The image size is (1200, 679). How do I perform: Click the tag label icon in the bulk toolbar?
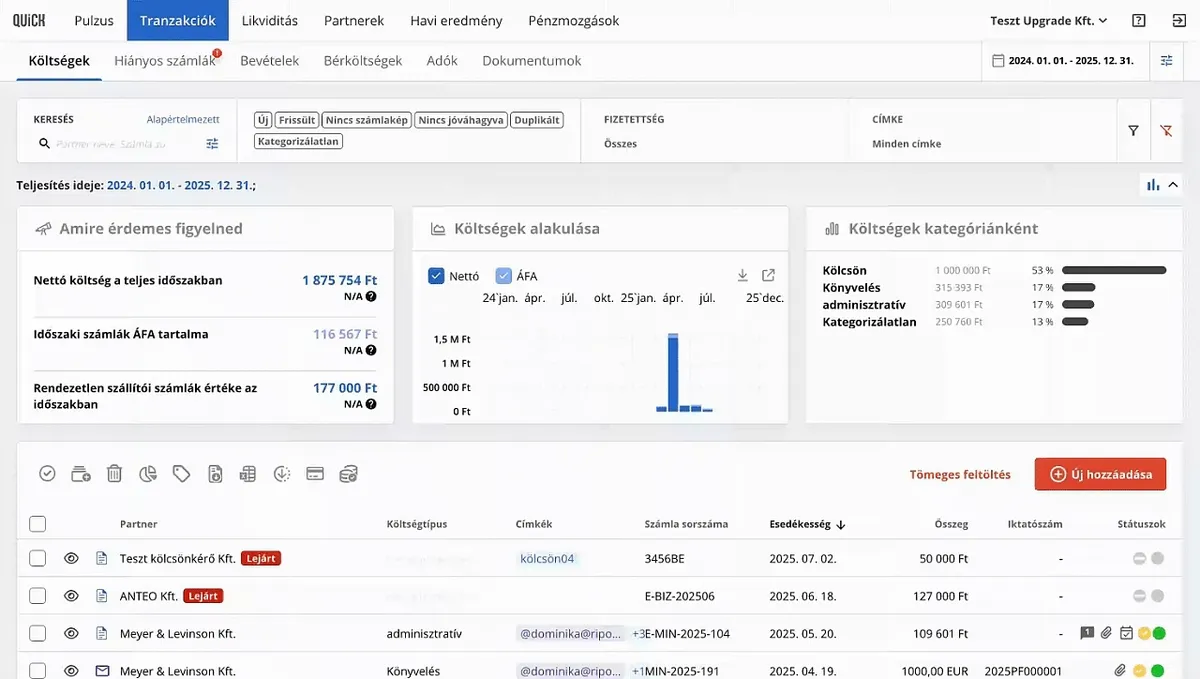click(x=181, y=474)
